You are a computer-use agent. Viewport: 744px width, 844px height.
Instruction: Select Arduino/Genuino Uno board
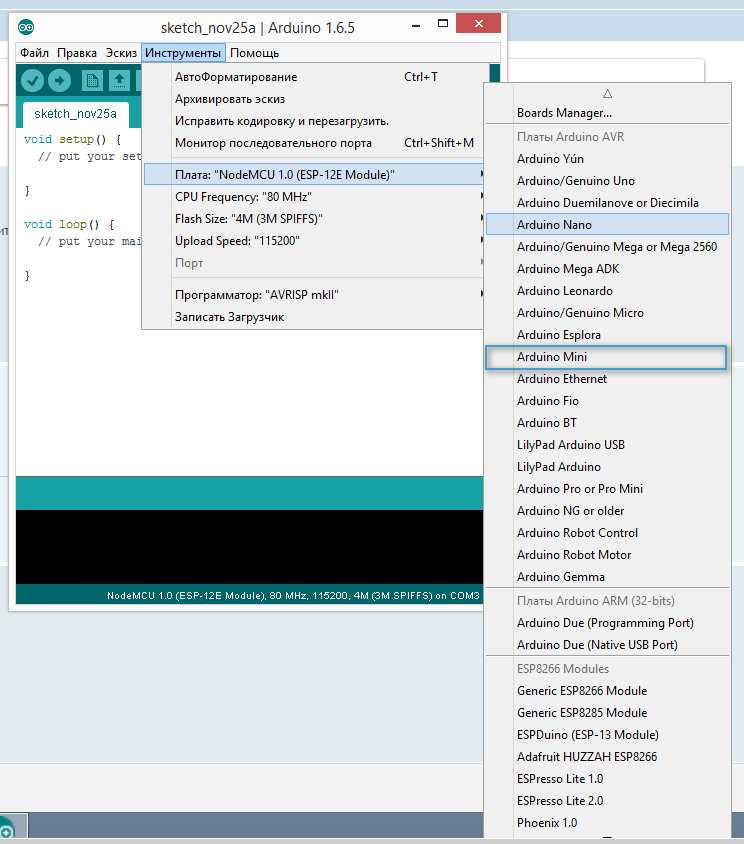[607, 181]
